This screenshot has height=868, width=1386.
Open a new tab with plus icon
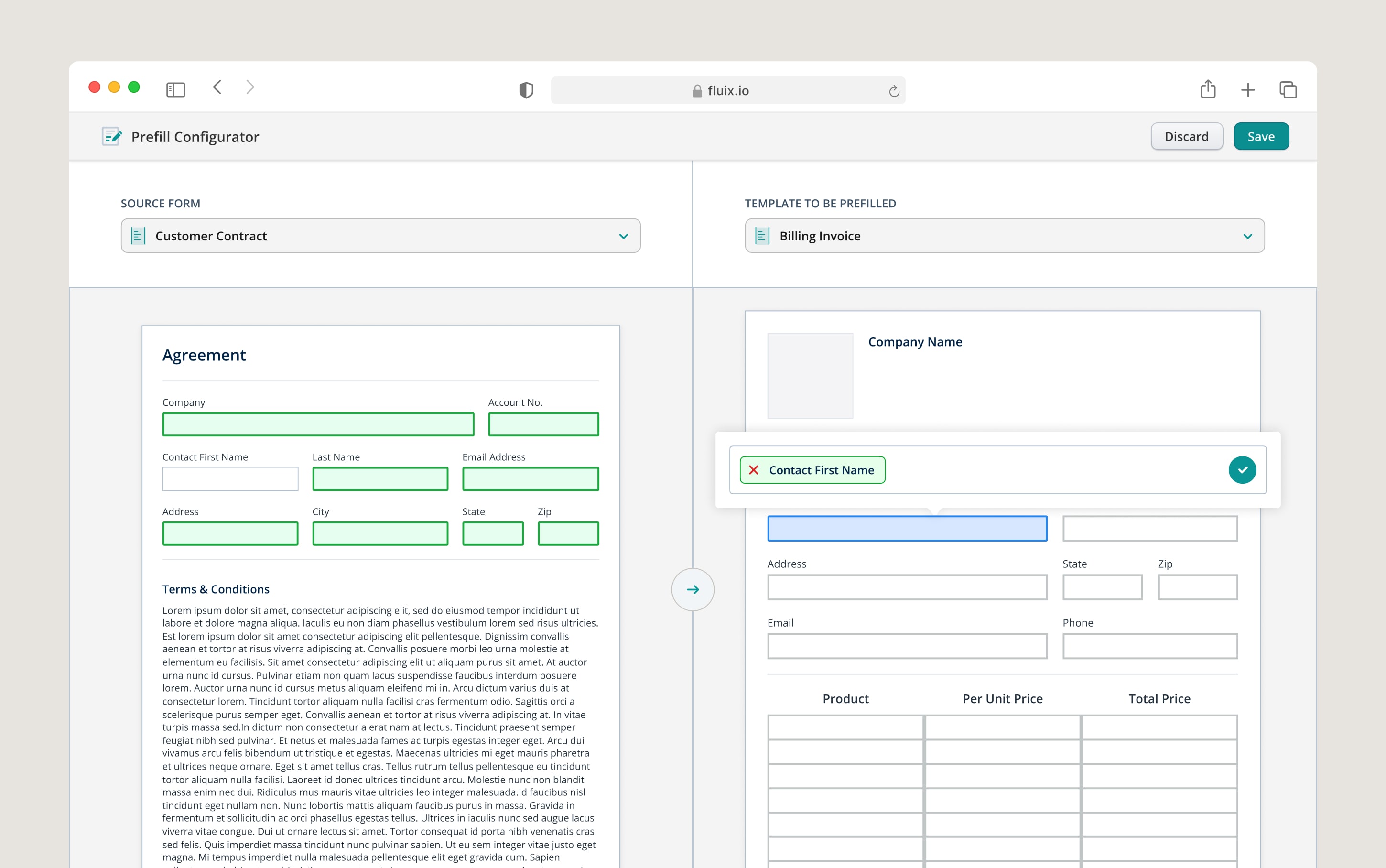1248,89
